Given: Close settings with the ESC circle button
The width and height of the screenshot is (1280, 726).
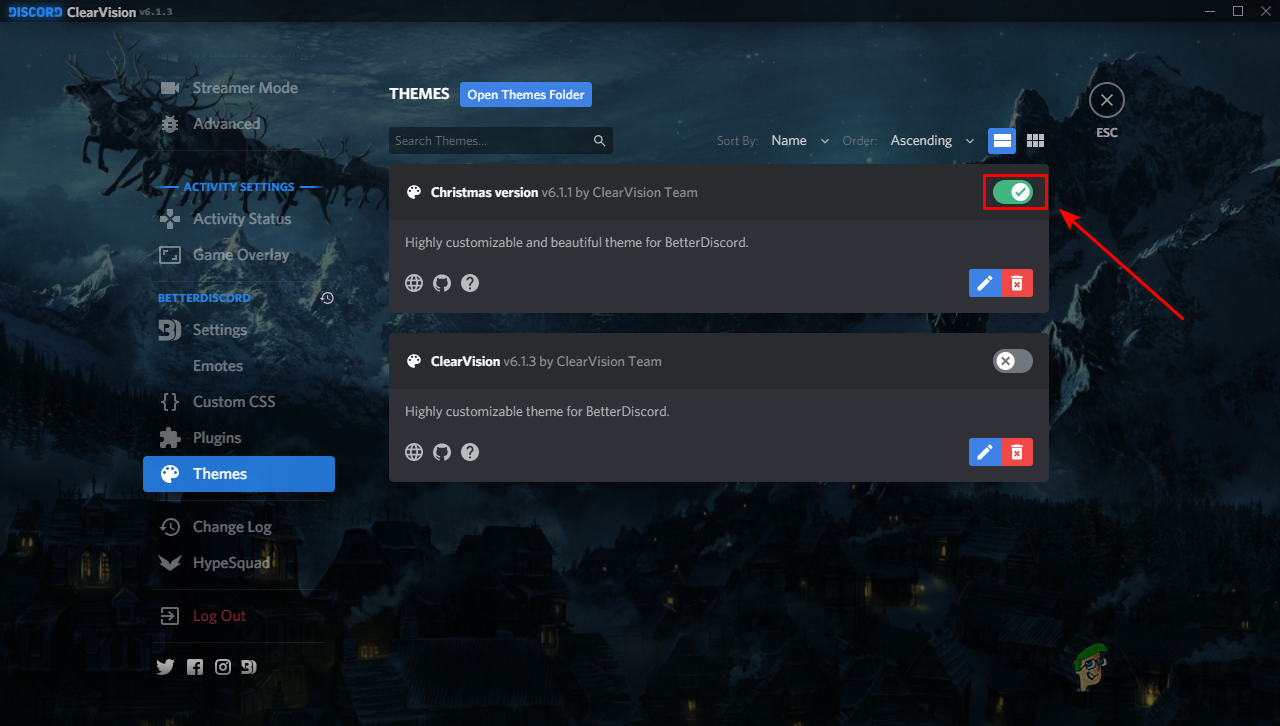Looking at the screenshot, I should coord(1107,100).
